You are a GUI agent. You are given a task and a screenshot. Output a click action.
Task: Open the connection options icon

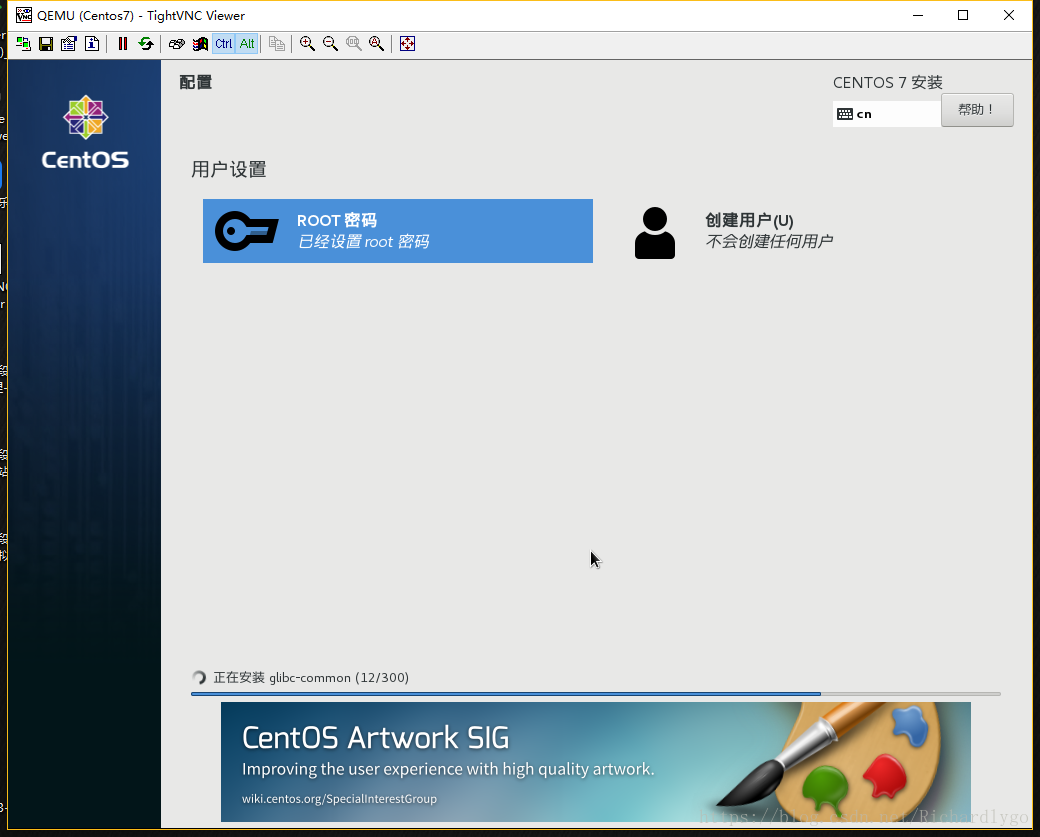pos(69,44)
